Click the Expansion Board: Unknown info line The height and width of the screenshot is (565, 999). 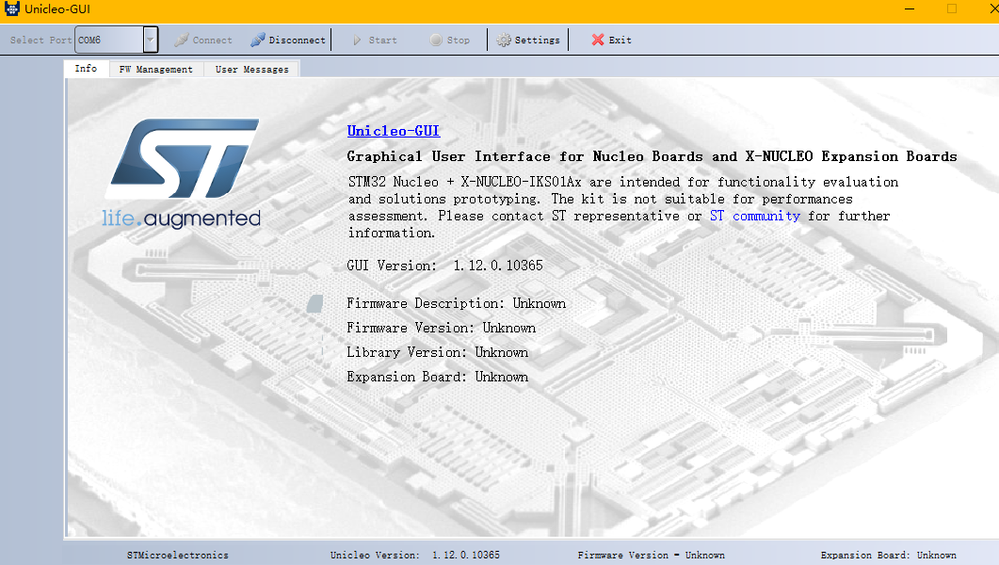point(437,377)
